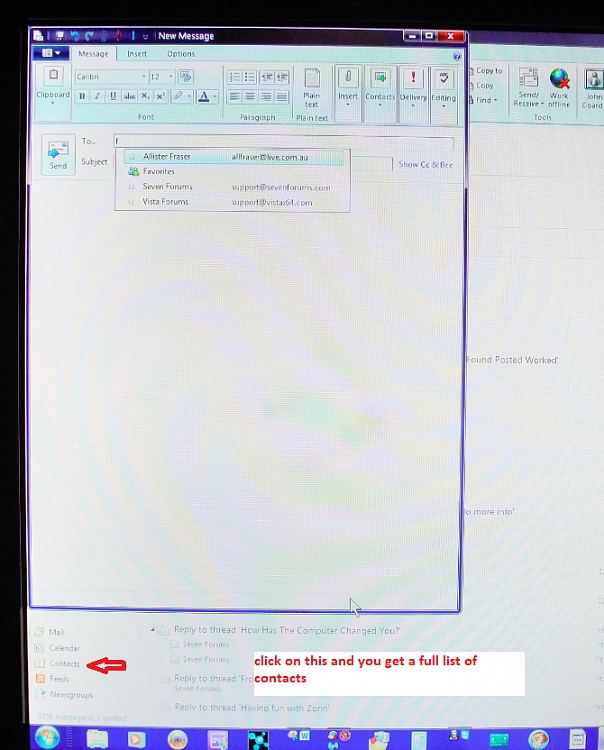Screen dimensions: 604x750
Task: Center-align the paragraph
Action: click(250, 97)
